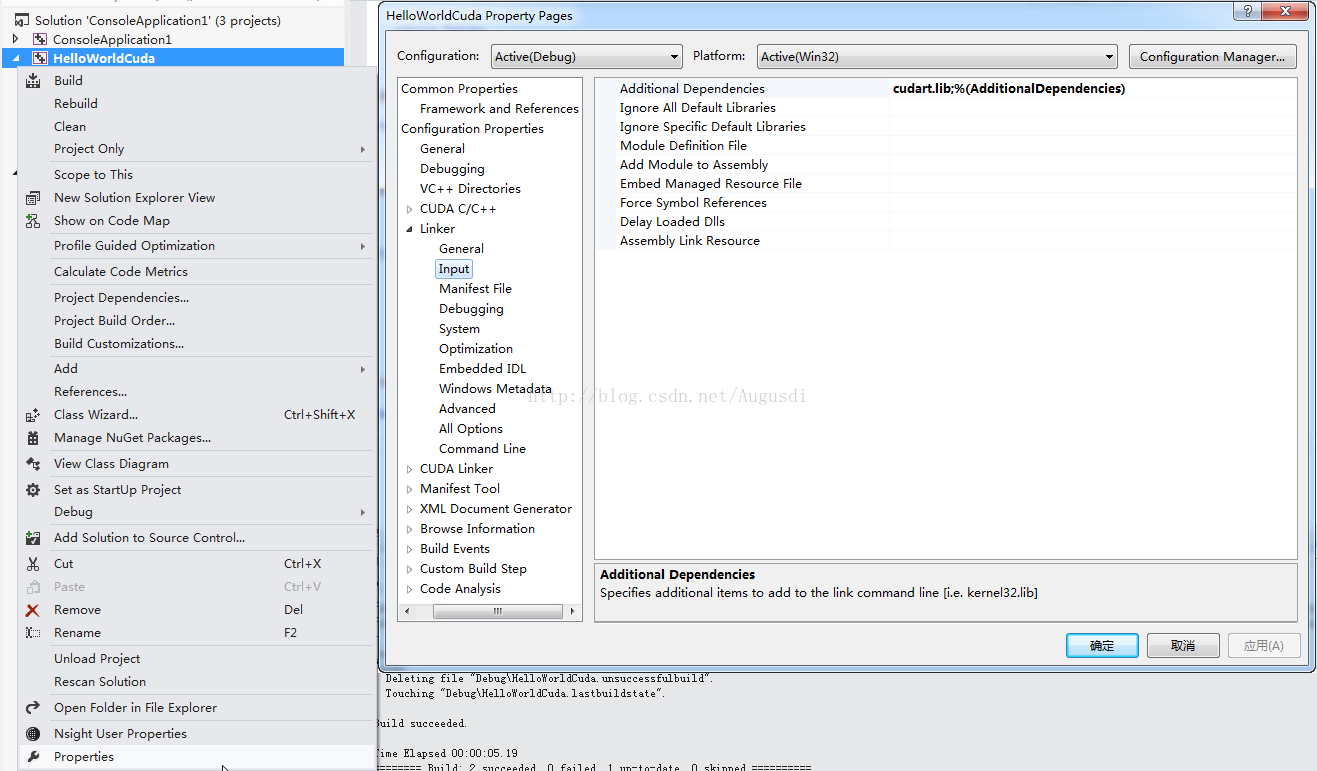This screenshot has width=1317, height=771.
Task: Click the Solution 'ConsoleApplication1' icon
Action: tap(21, 20)
